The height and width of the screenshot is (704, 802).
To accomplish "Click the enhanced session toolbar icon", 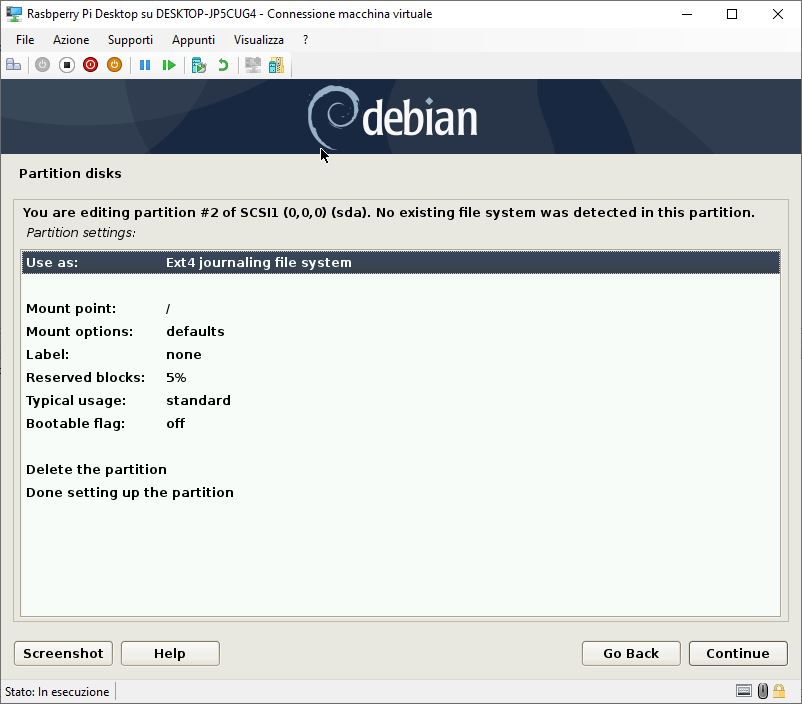I will click(x=253, y=65).
